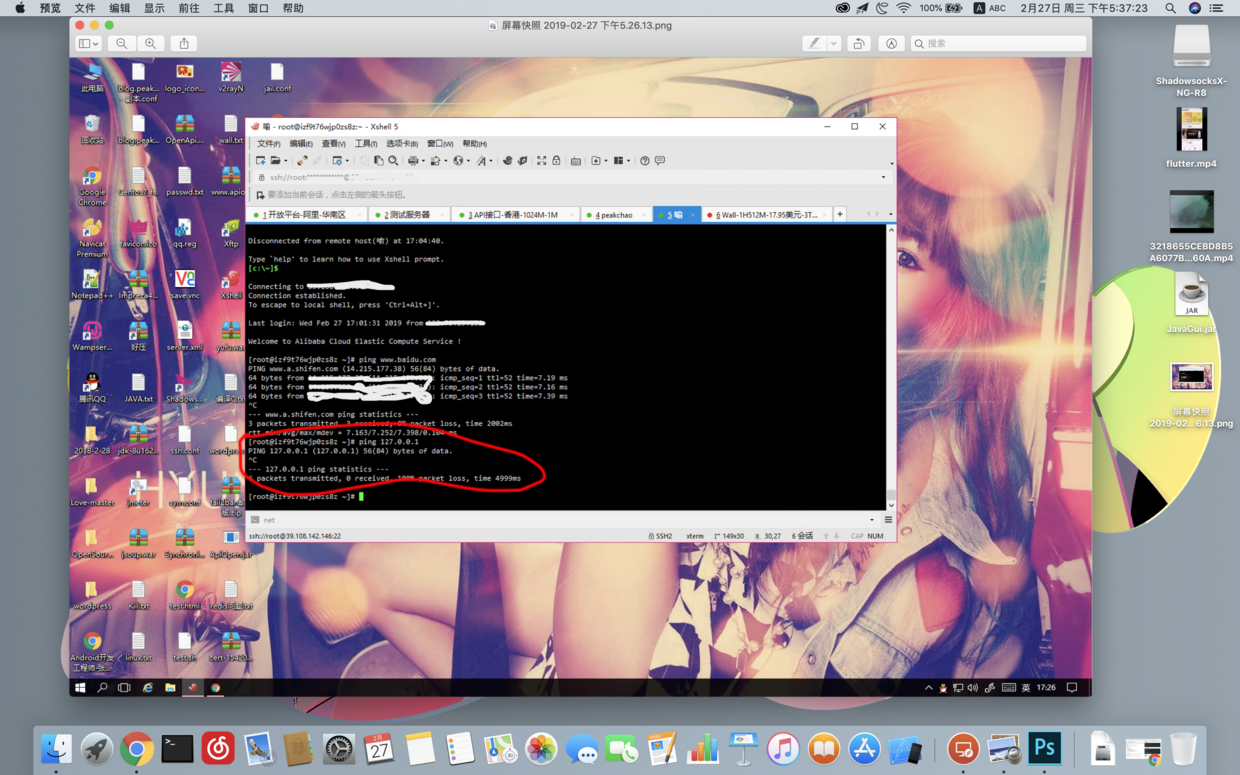
Task: Rotate the image with Preview toolbar button
Action: click(x=859, y=43)
